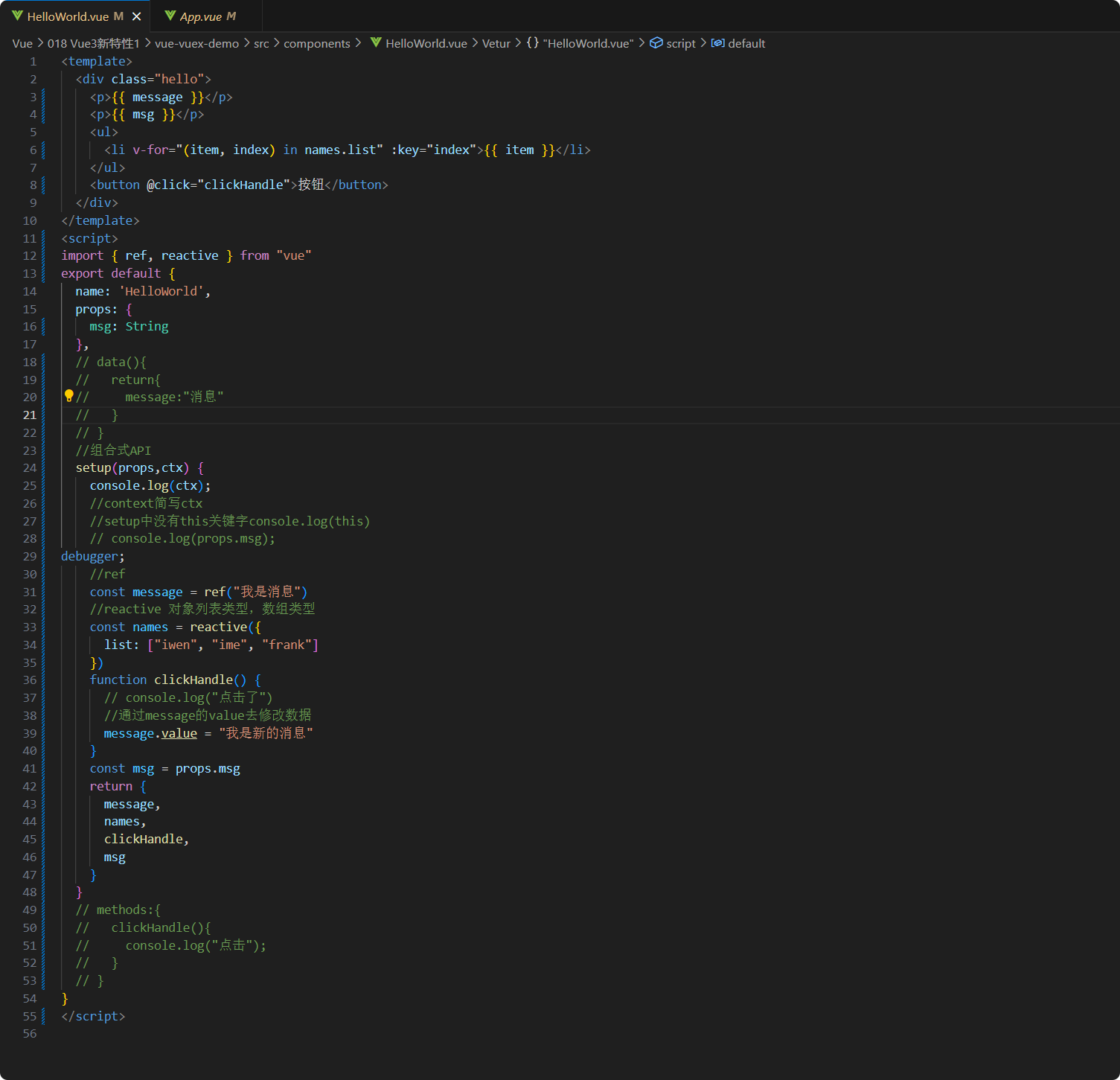This screenshot has width=1120, height=1080.
Task: Click the '// methods:{' comment on line 49
Action: click(x=118, y=910)
